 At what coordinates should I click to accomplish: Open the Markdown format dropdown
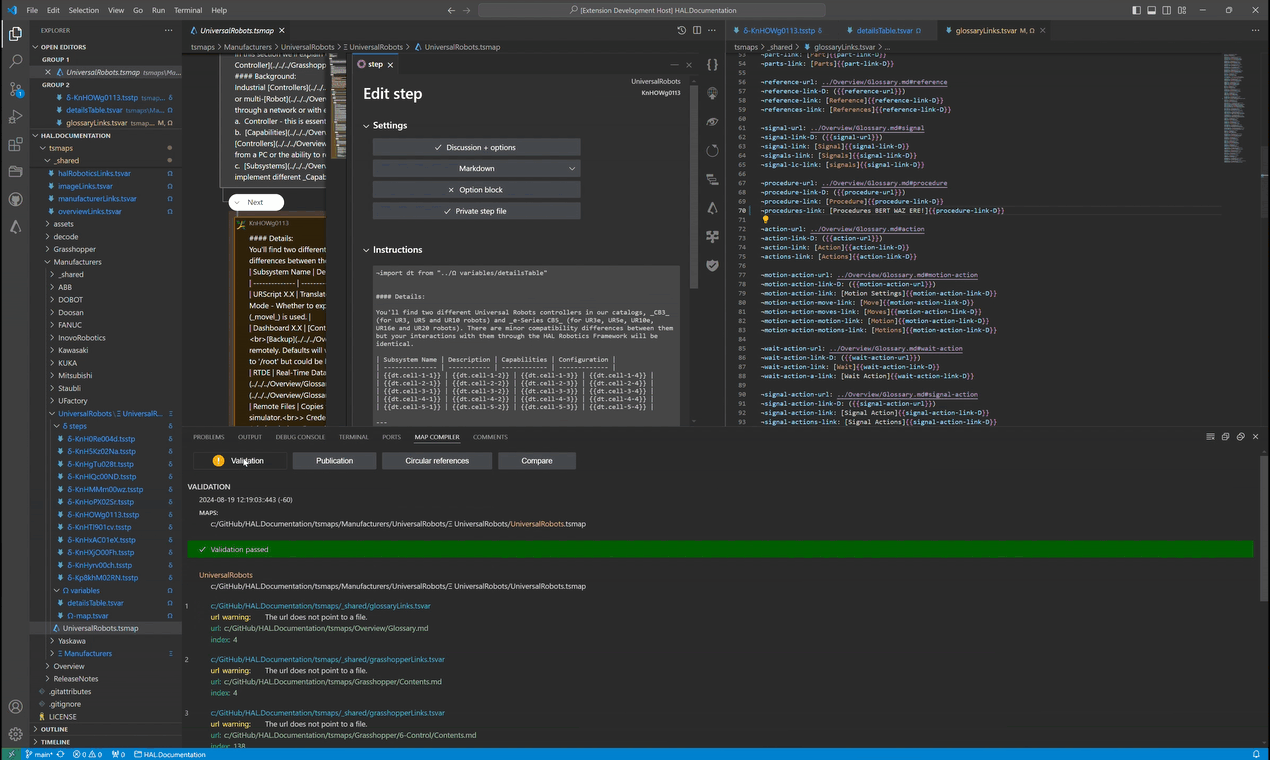click(477, 168)
